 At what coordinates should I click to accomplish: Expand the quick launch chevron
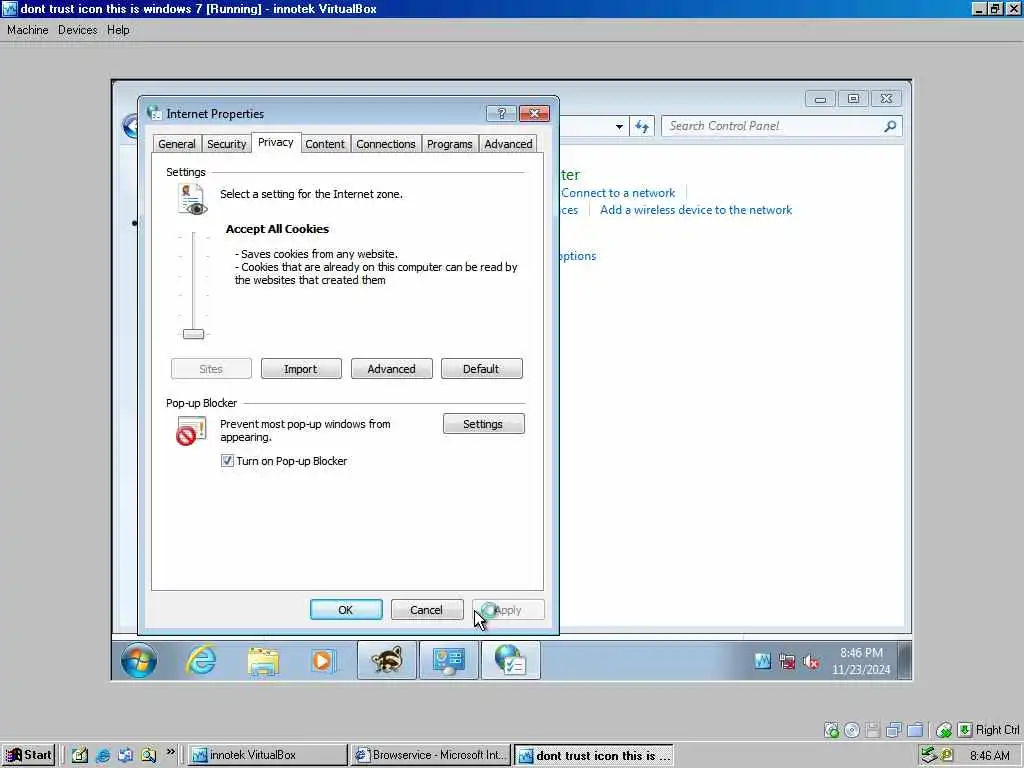click(x=170, y=753)
